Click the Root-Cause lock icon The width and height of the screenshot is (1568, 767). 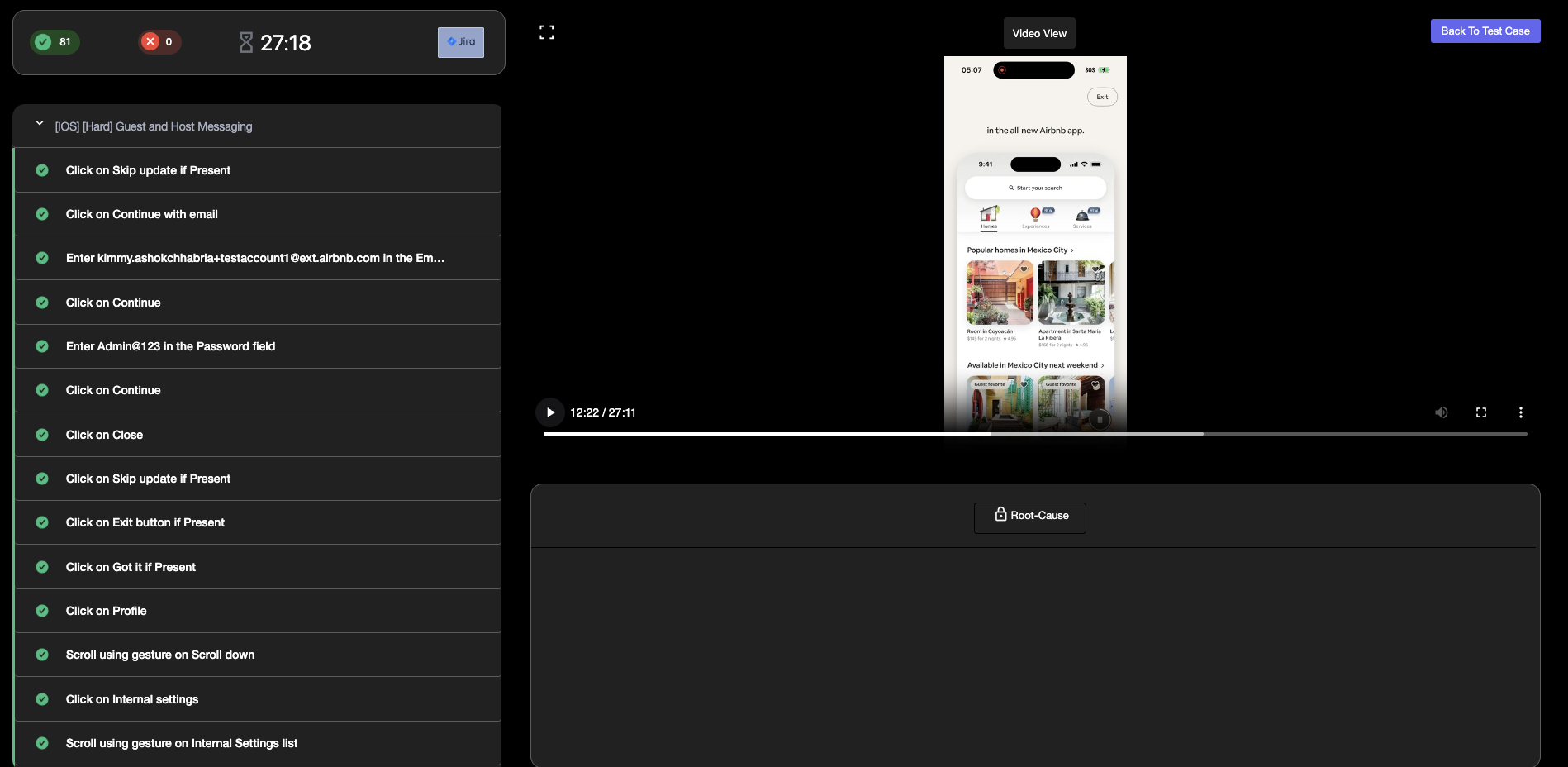1000,514
